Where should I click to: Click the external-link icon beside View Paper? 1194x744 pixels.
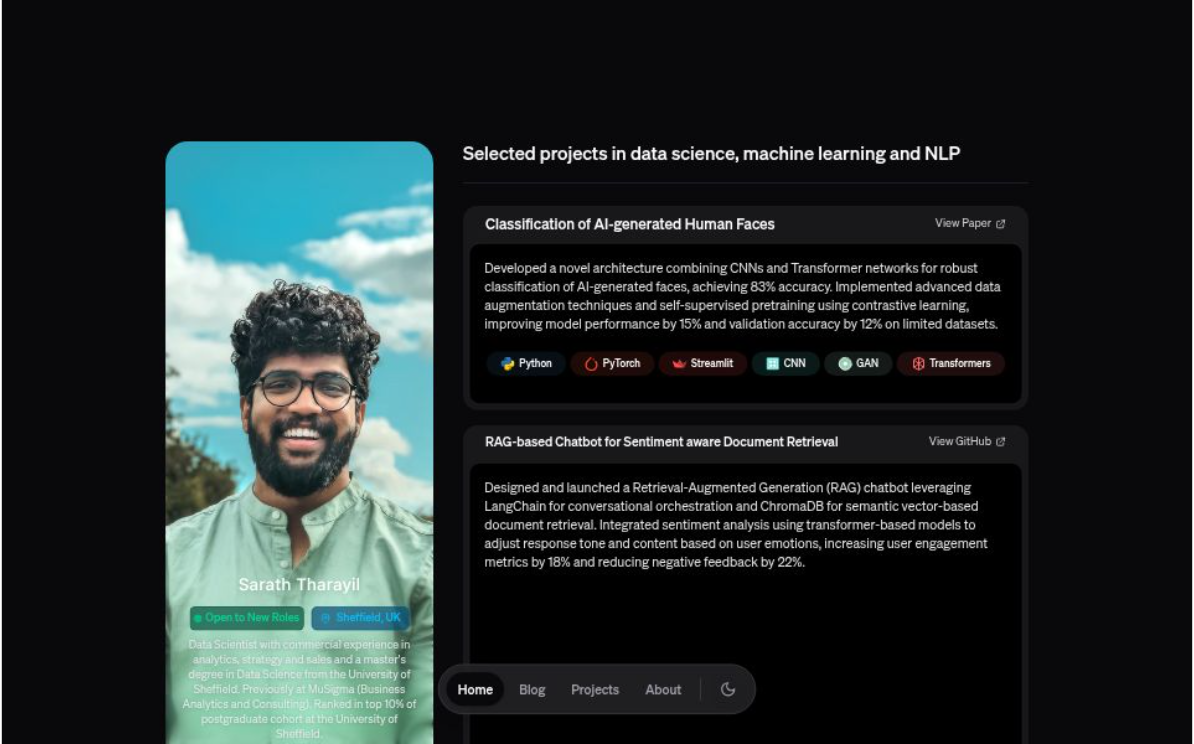(1002, 223)
